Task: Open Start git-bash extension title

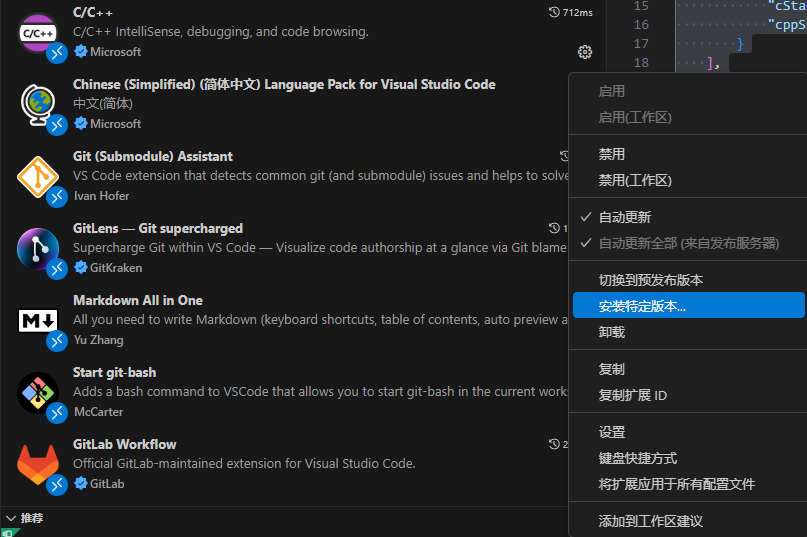Action: 114,372
